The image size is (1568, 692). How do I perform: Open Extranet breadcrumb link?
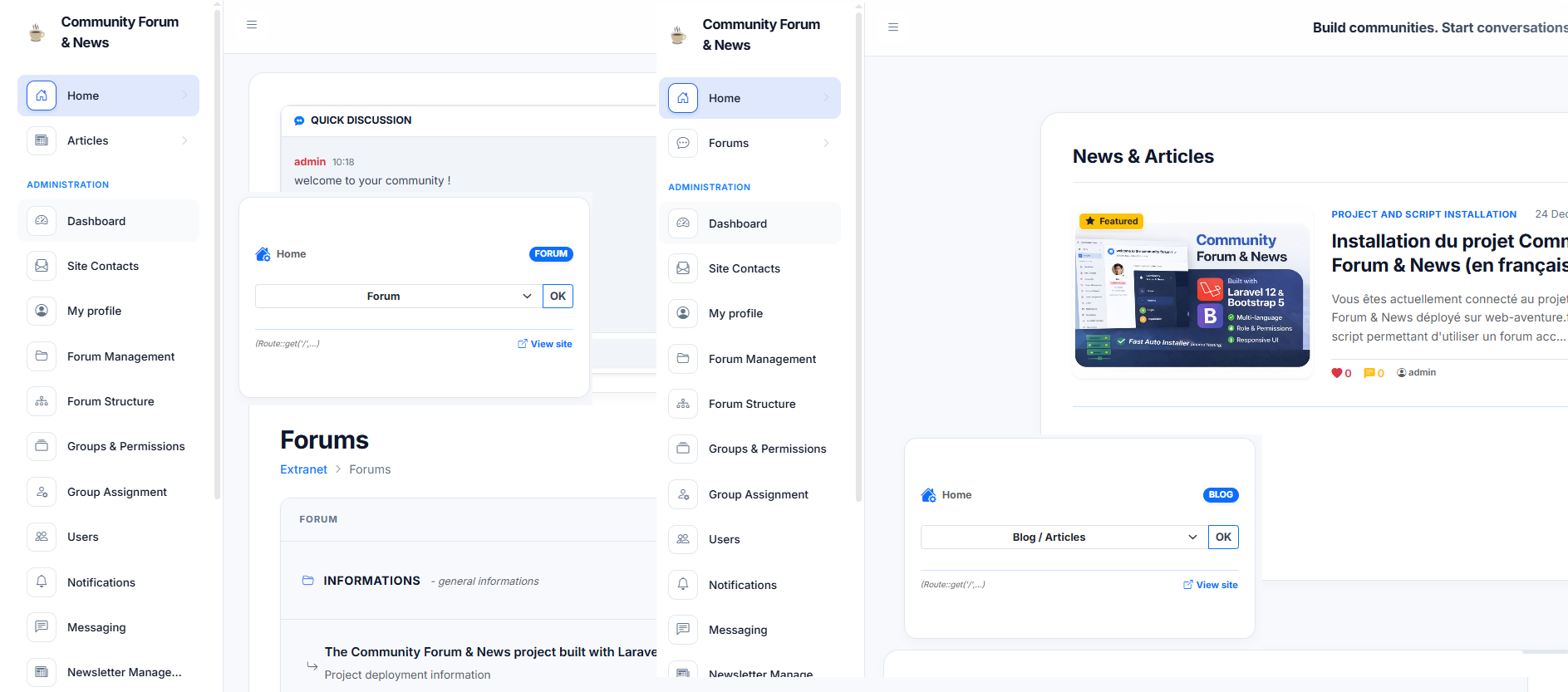303,469
